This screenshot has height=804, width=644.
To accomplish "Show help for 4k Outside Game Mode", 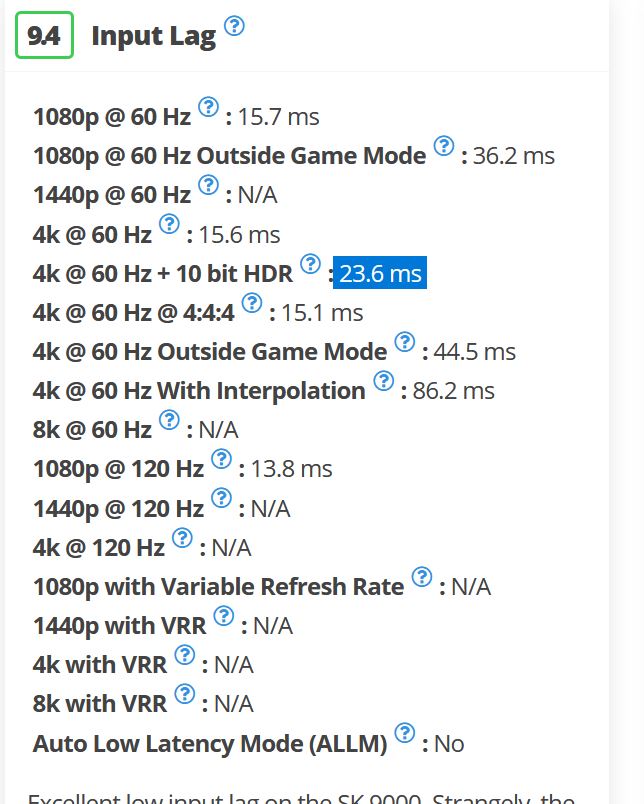I will [404, 342].
